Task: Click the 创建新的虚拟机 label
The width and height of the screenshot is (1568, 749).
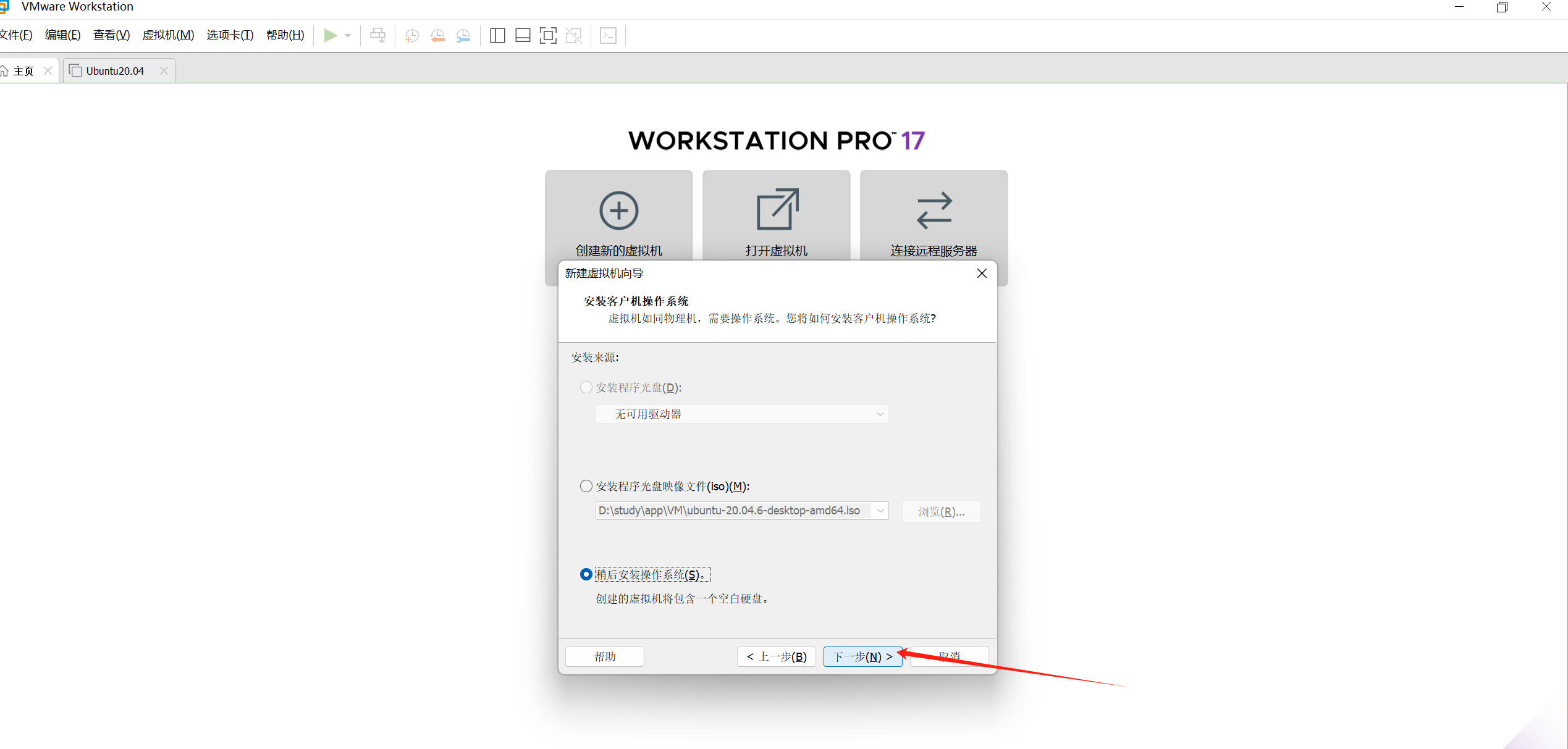Action: [618, 251]
